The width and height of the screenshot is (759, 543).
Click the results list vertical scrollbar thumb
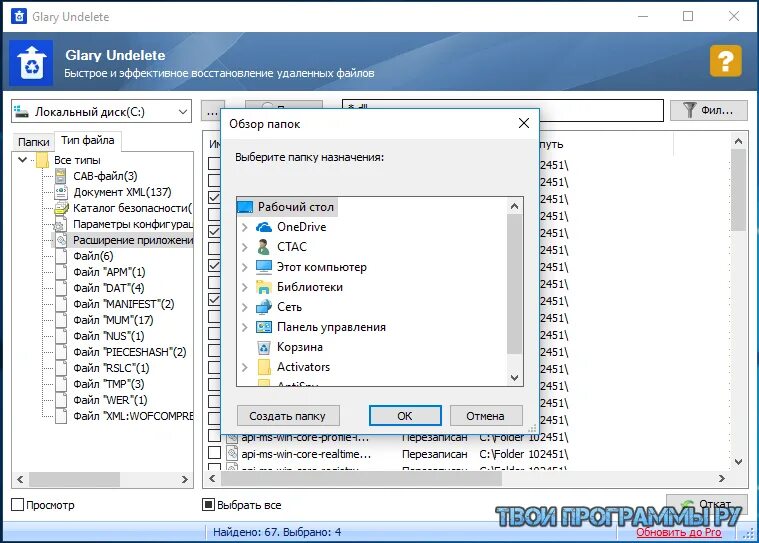[738, 190]
